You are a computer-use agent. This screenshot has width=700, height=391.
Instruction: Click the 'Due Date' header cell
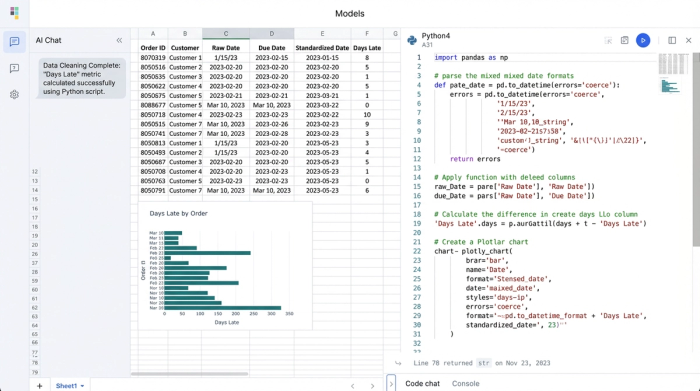(x=271, y=48)
